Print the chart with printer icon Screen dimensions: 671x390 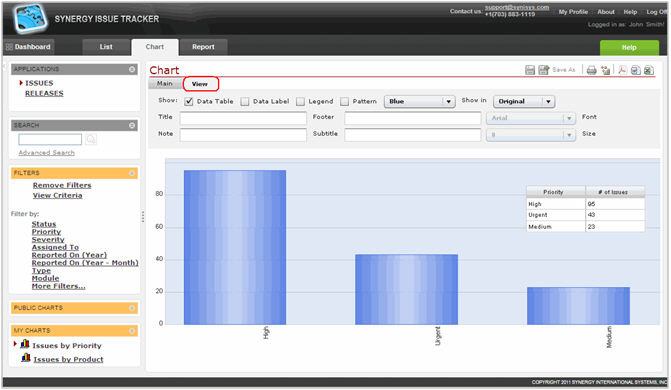(591, 70)
